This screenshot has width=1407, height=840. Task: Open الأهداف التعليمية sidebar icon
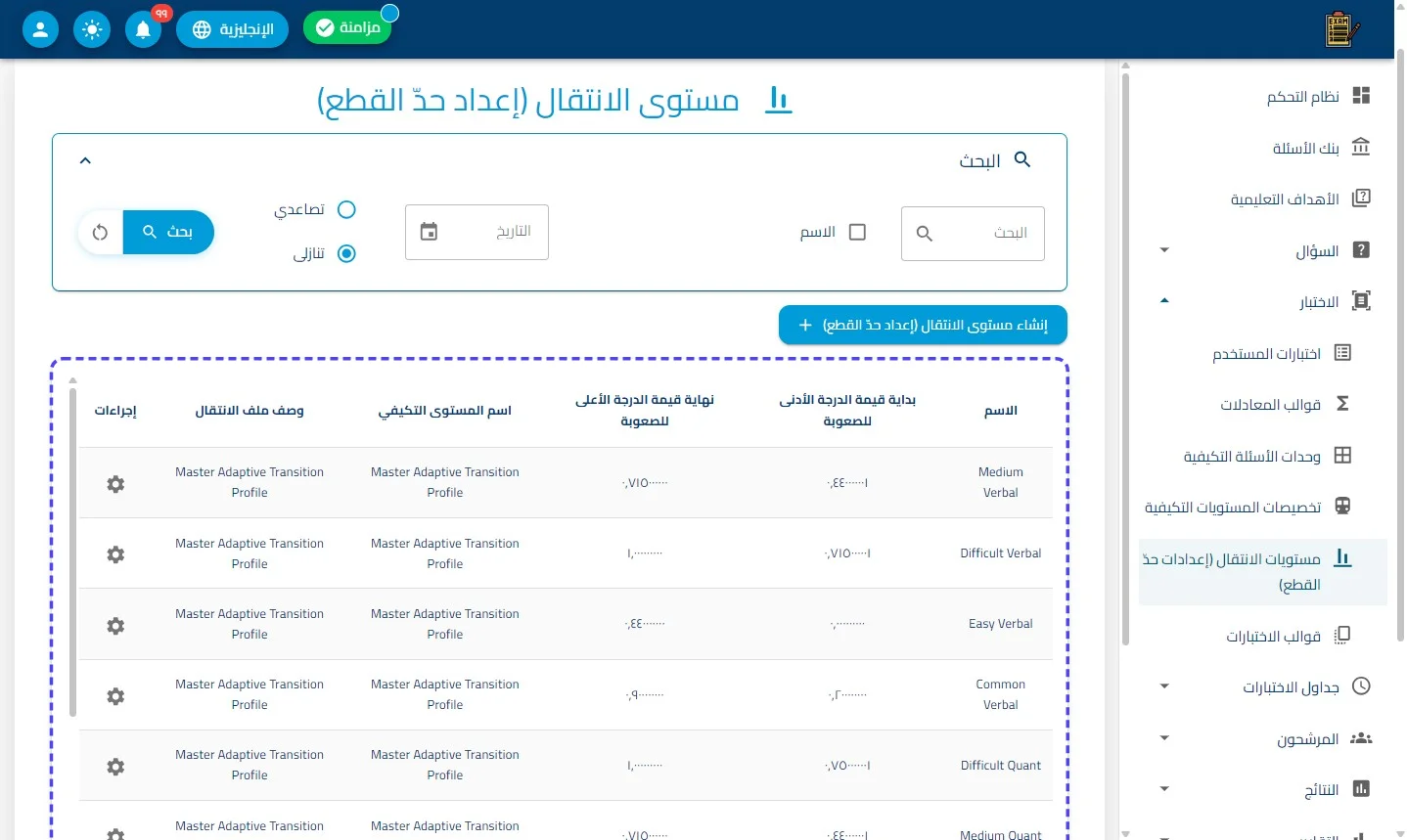[1360, 199]
